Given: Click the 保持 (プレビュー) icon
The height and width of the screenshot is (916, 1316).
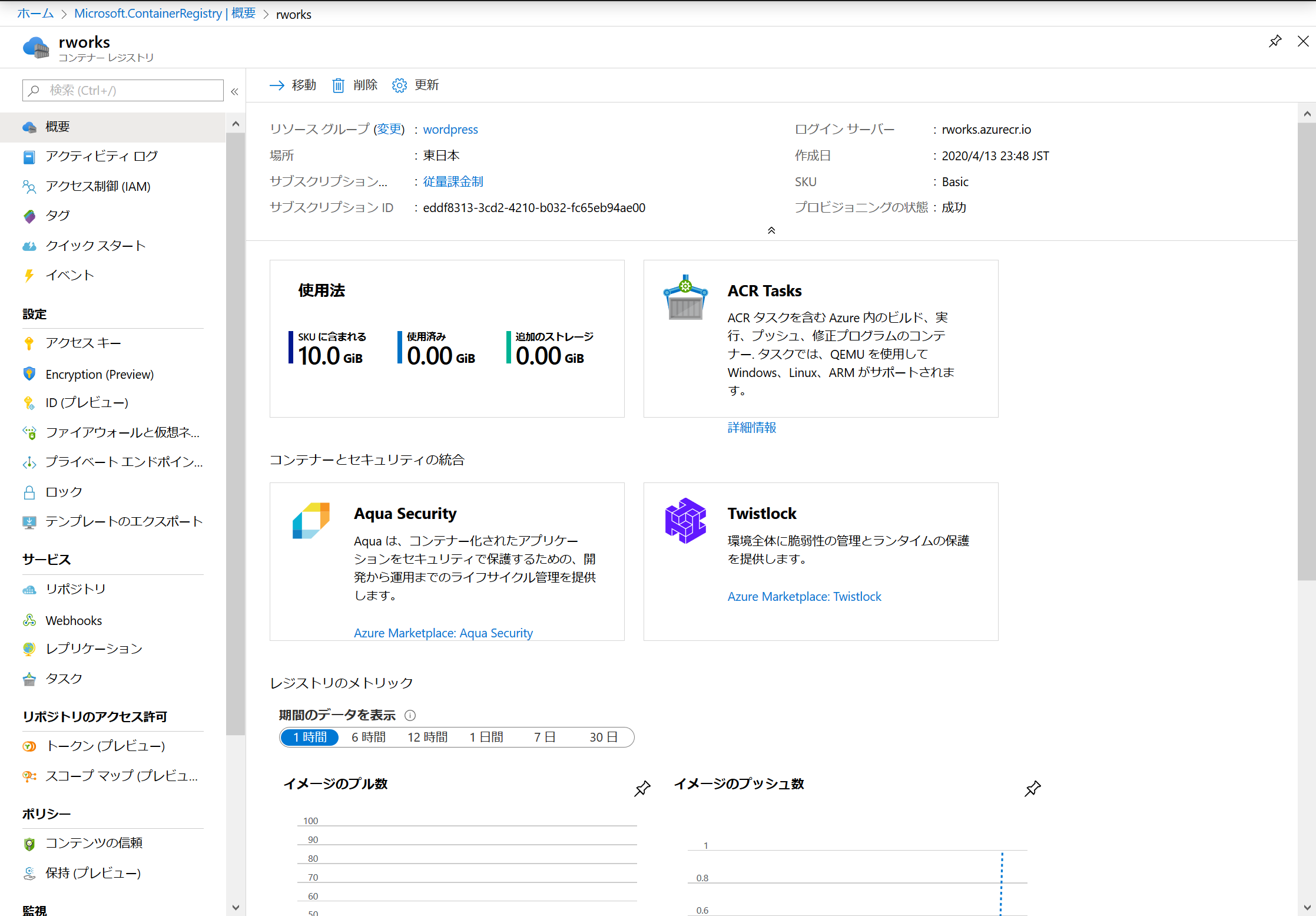Looking at the screenshot, I should click(29, 874).
